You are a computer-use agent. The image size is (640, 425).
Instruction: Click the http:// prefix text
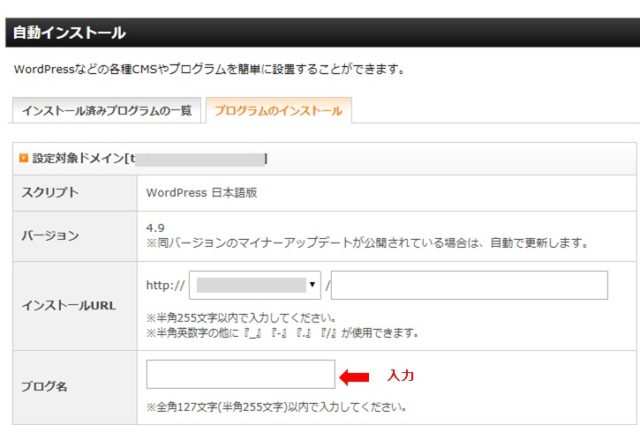coord(164,285)
